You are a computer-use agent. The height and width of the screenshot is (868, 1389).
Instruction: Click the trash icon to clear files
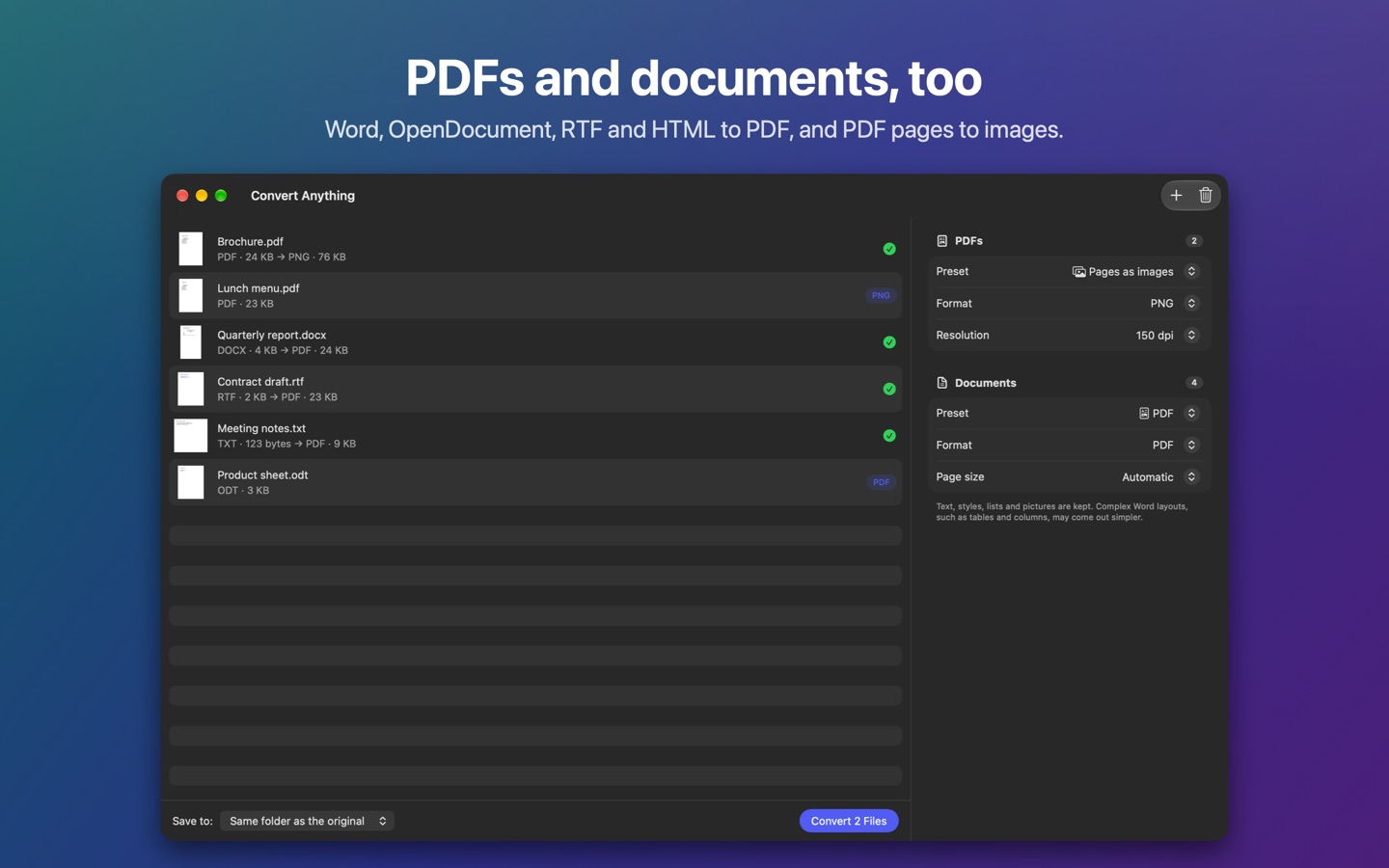pos(1206,196)
